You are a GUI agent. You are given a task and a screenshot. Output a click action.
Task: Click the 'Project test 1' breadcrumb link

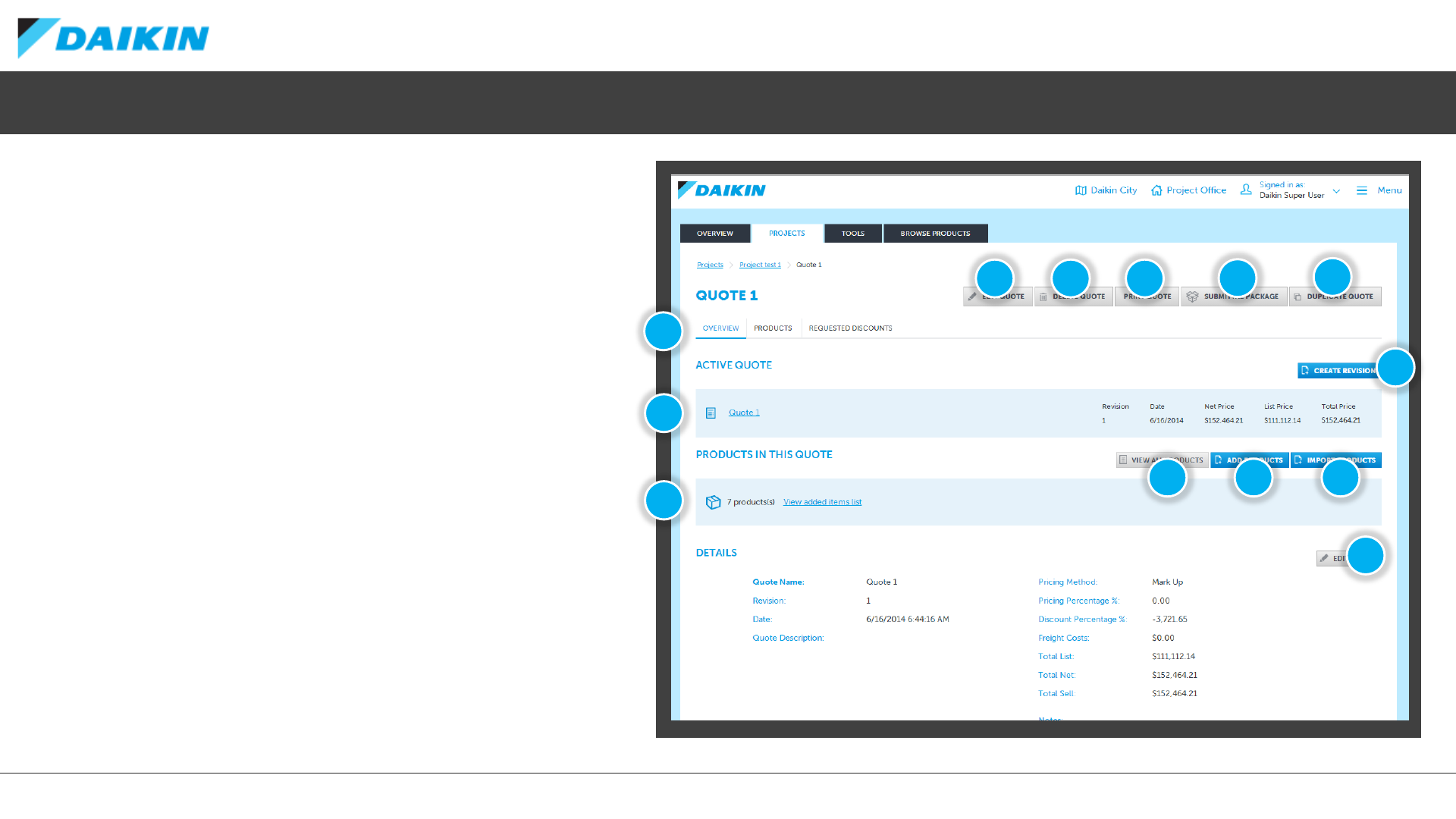(x=760, y=265)
